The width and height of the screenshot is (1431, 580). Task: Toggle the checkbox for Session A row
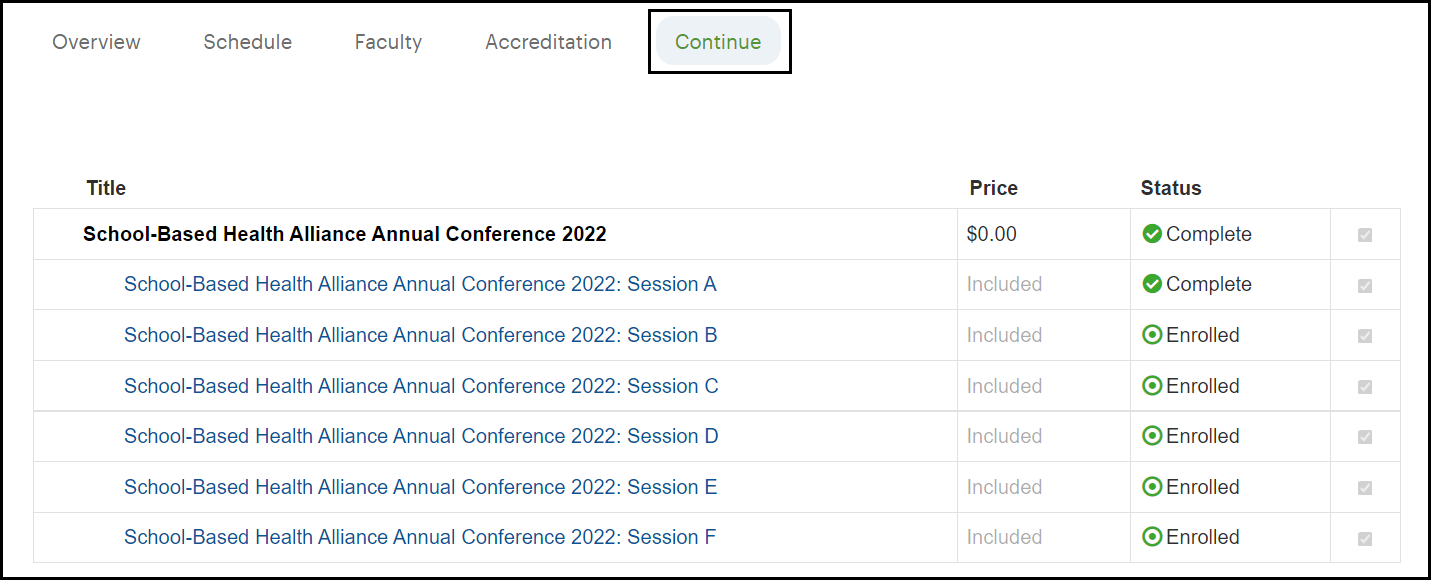coord(1365,286)
